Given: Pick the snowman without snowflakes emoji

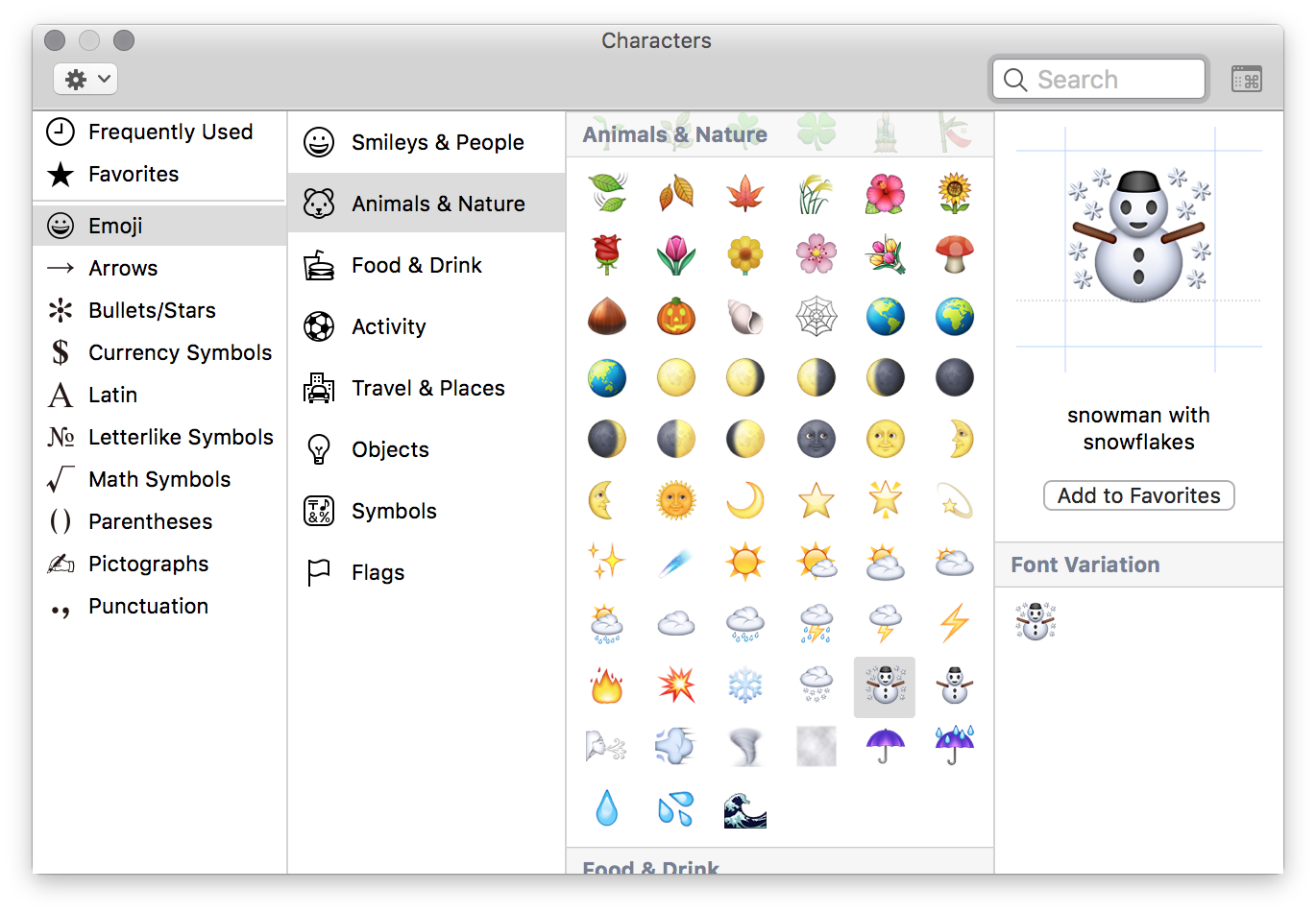Looking at the screenshot, I should coord(955,685).
